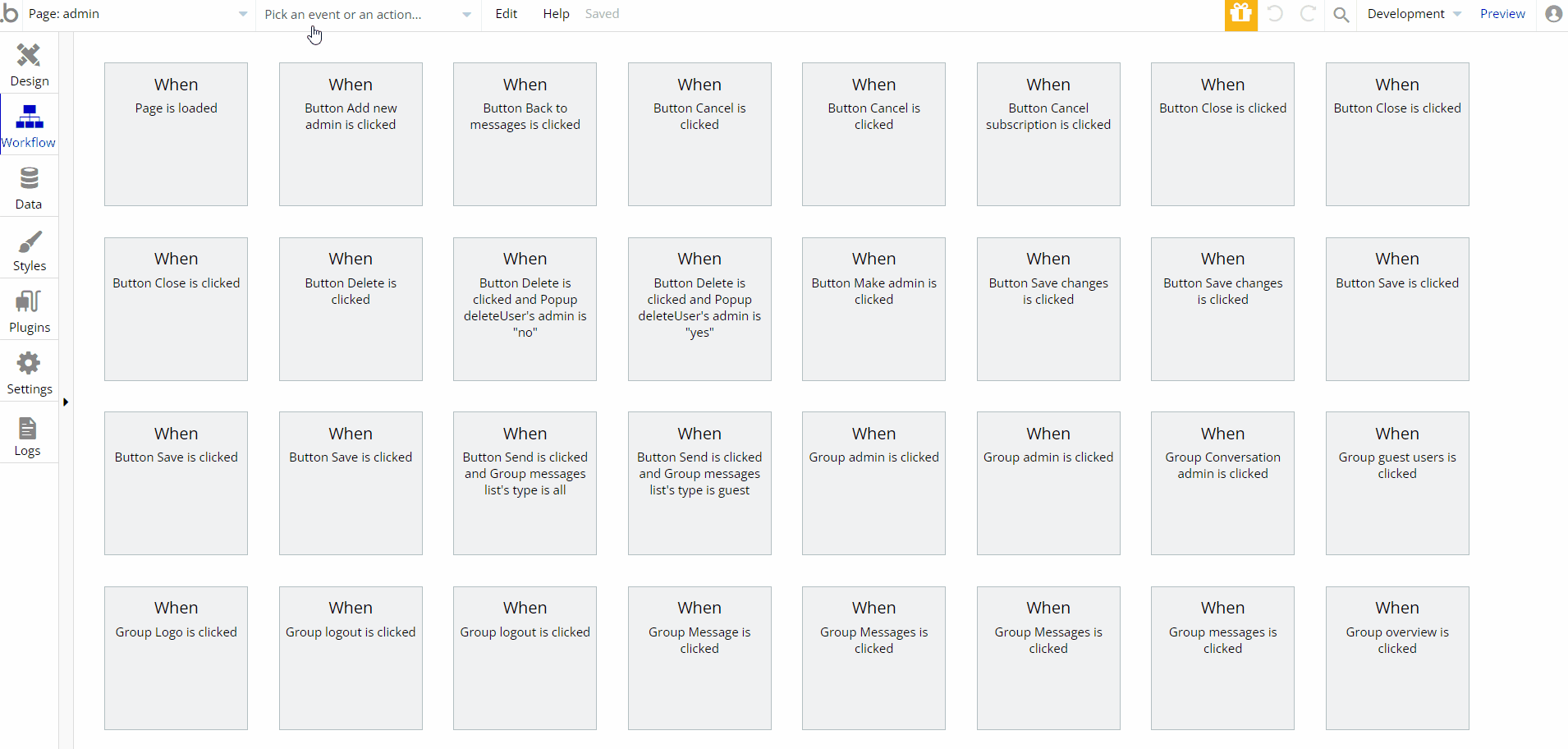This screenshot has width=1568, height=749.
Task: Open 'Group Conversation admin is clicked' workflow
Action: (1222, 484)
